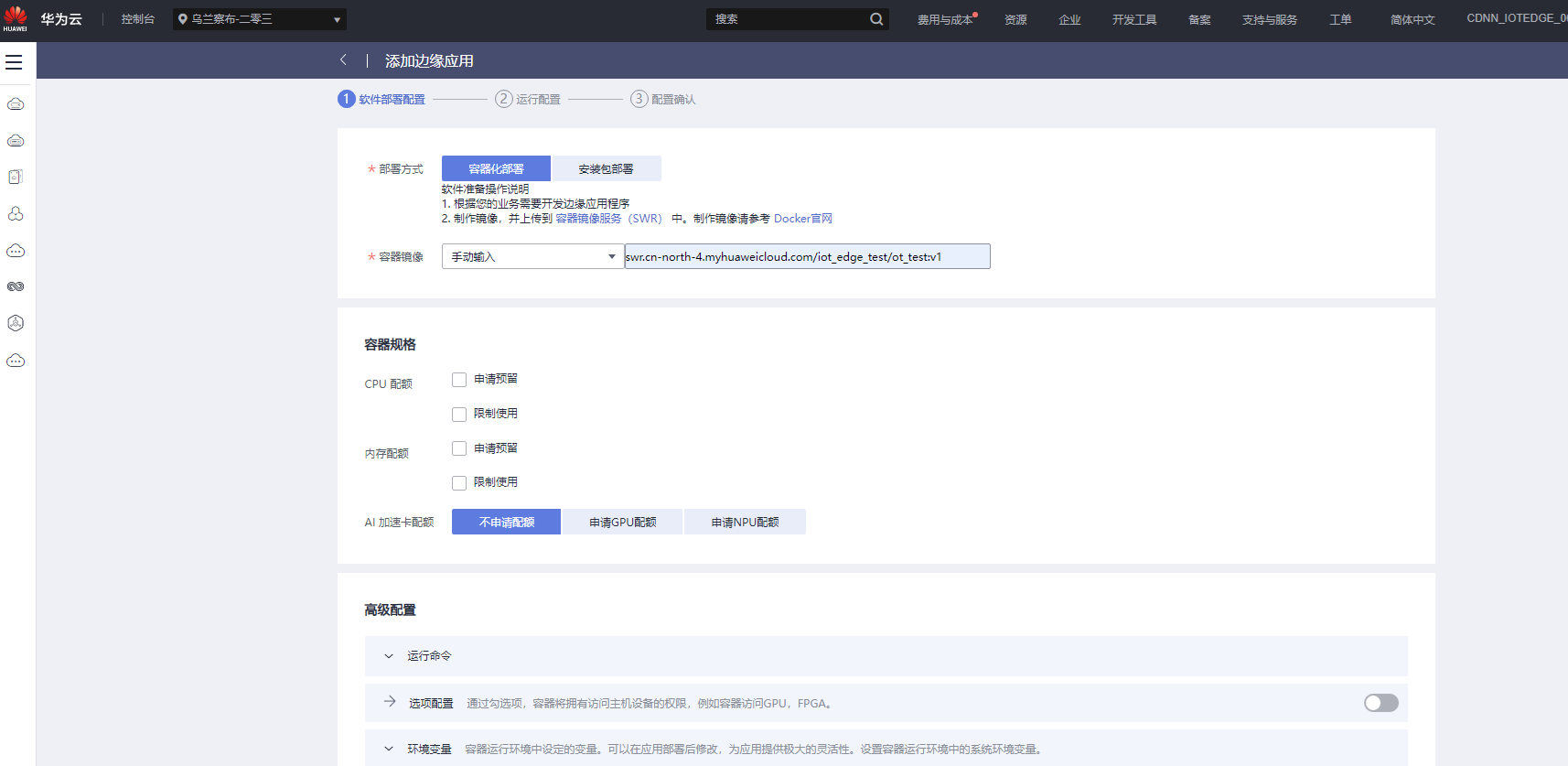This screenshot has height=766, width=1568.
Task: Open the 资源 menu
Action: pyautogui.click(x=1015, y=19)
